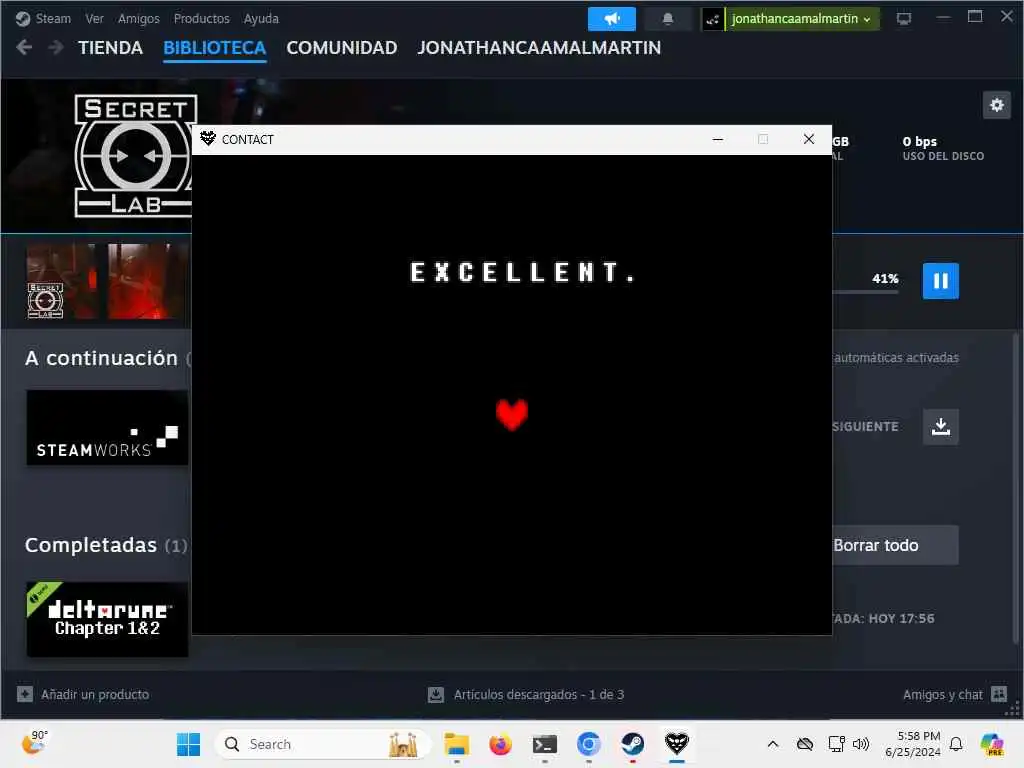Image resolution: width=1024 pixels, height=768 pixels.
Task: Expand the jonathancaamalmartin account dropdown
Action: coord(802,19)
